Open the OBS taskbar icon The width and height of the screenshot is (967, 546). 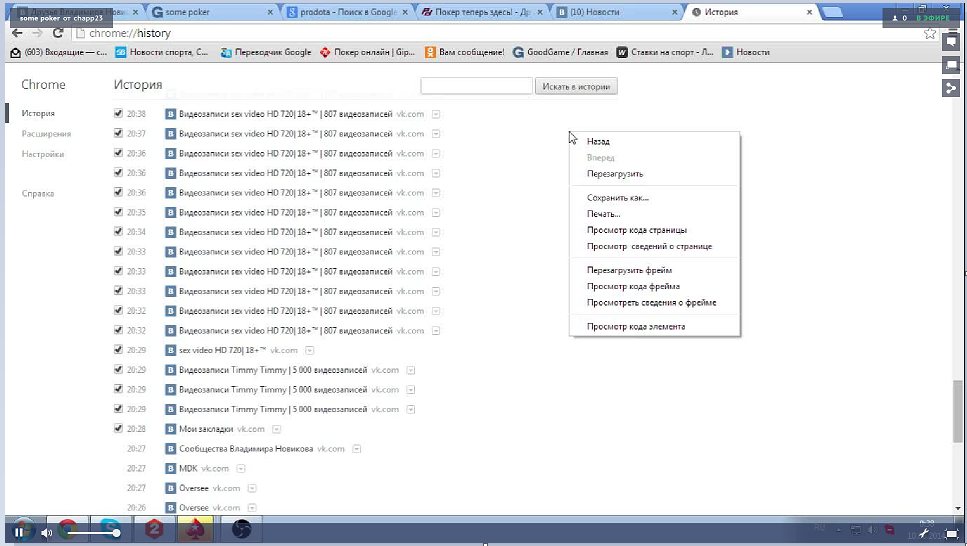point(241,529)
